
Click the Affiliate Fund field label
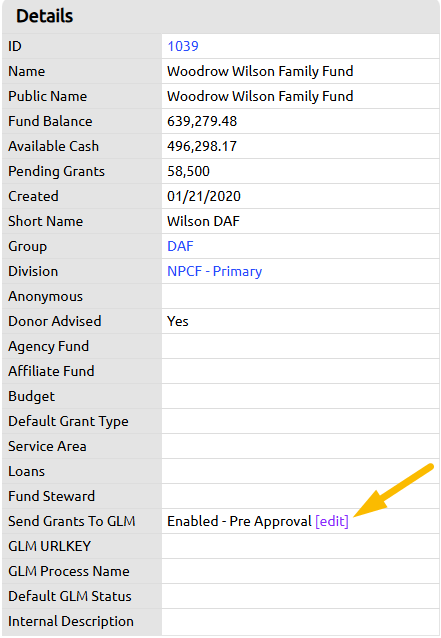(51, 371)
